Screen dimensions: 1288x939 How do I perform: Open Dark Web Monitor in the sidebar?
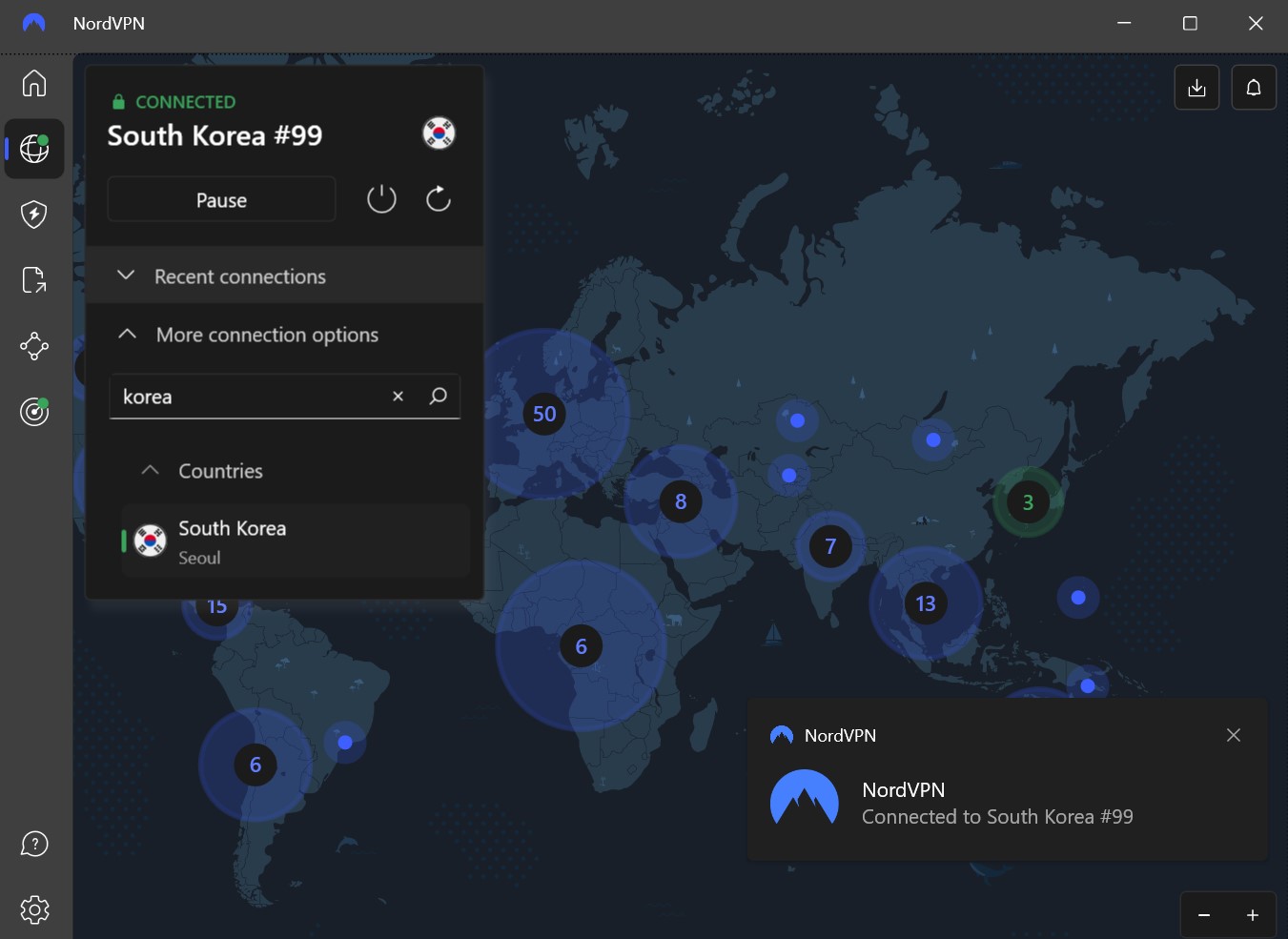[34, 412]
